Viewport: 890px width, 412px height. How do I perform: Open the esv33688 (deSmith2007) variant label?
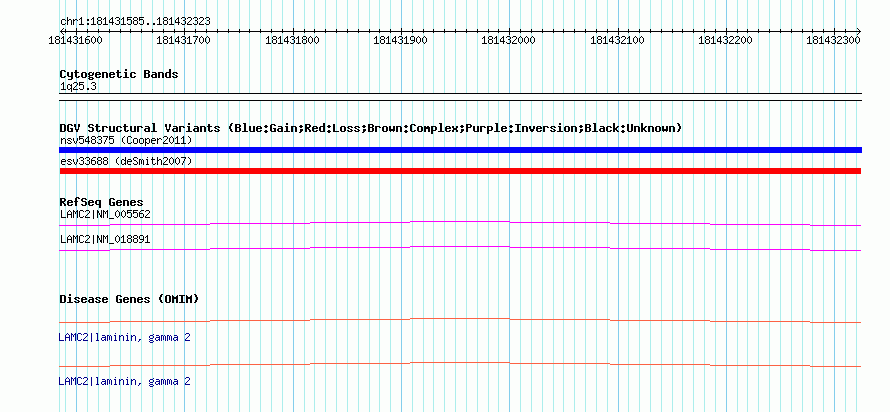coord(126,162)
